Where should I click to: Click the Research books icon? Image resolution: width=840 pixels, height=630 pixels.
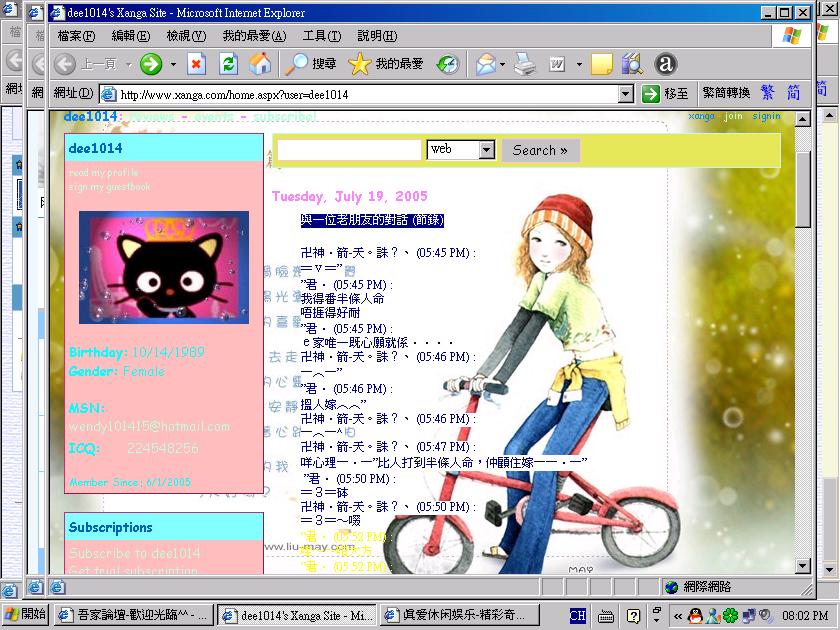coord(633,64)
